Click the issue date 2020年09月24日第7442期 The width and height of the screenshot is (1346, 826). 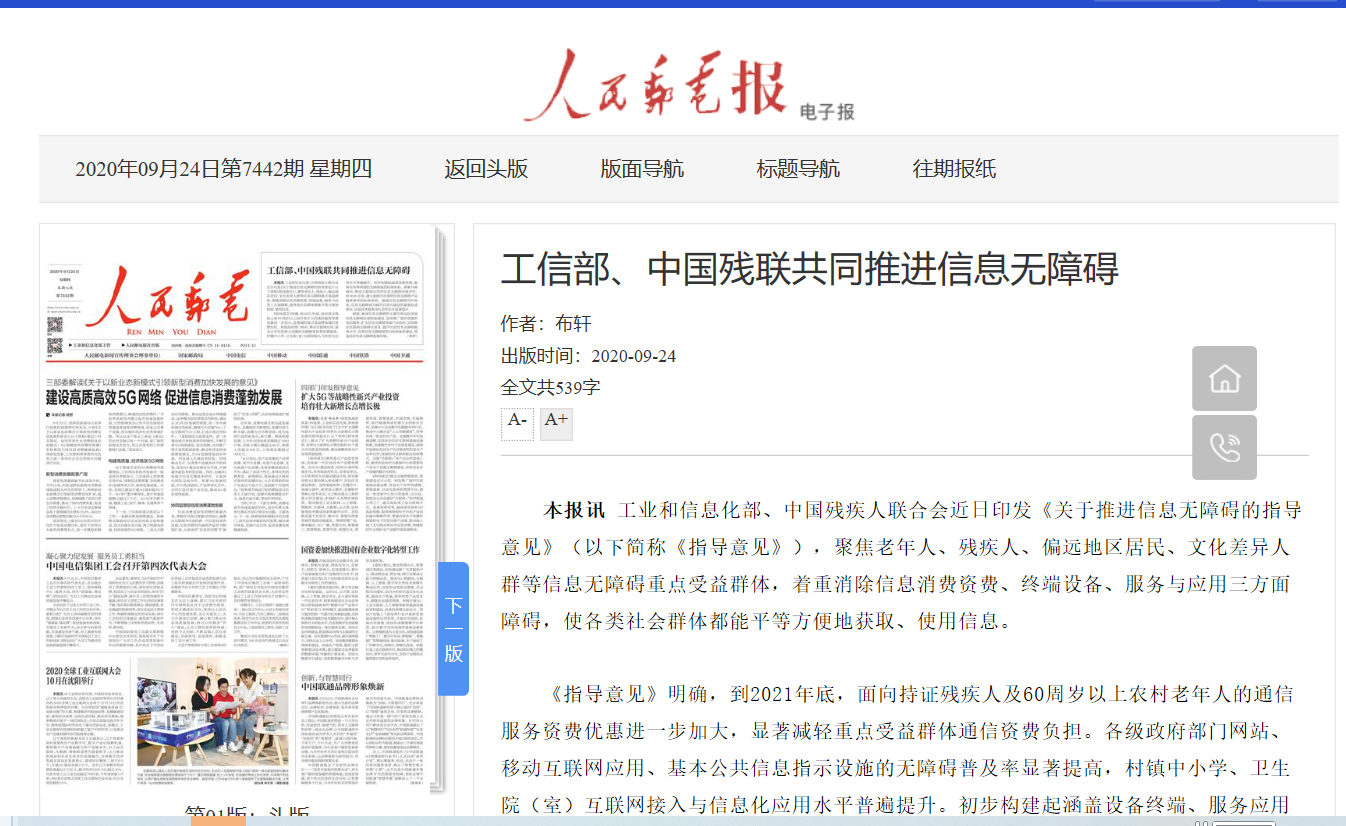223,169
